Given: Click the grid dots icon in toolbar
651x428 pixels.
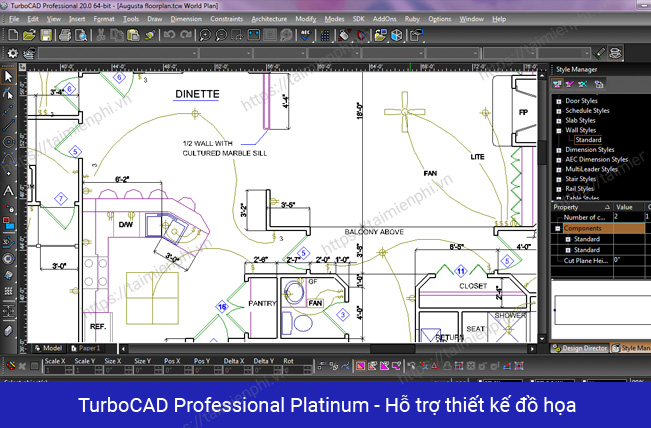Looking at the screenshot, I should pos(325,35).
